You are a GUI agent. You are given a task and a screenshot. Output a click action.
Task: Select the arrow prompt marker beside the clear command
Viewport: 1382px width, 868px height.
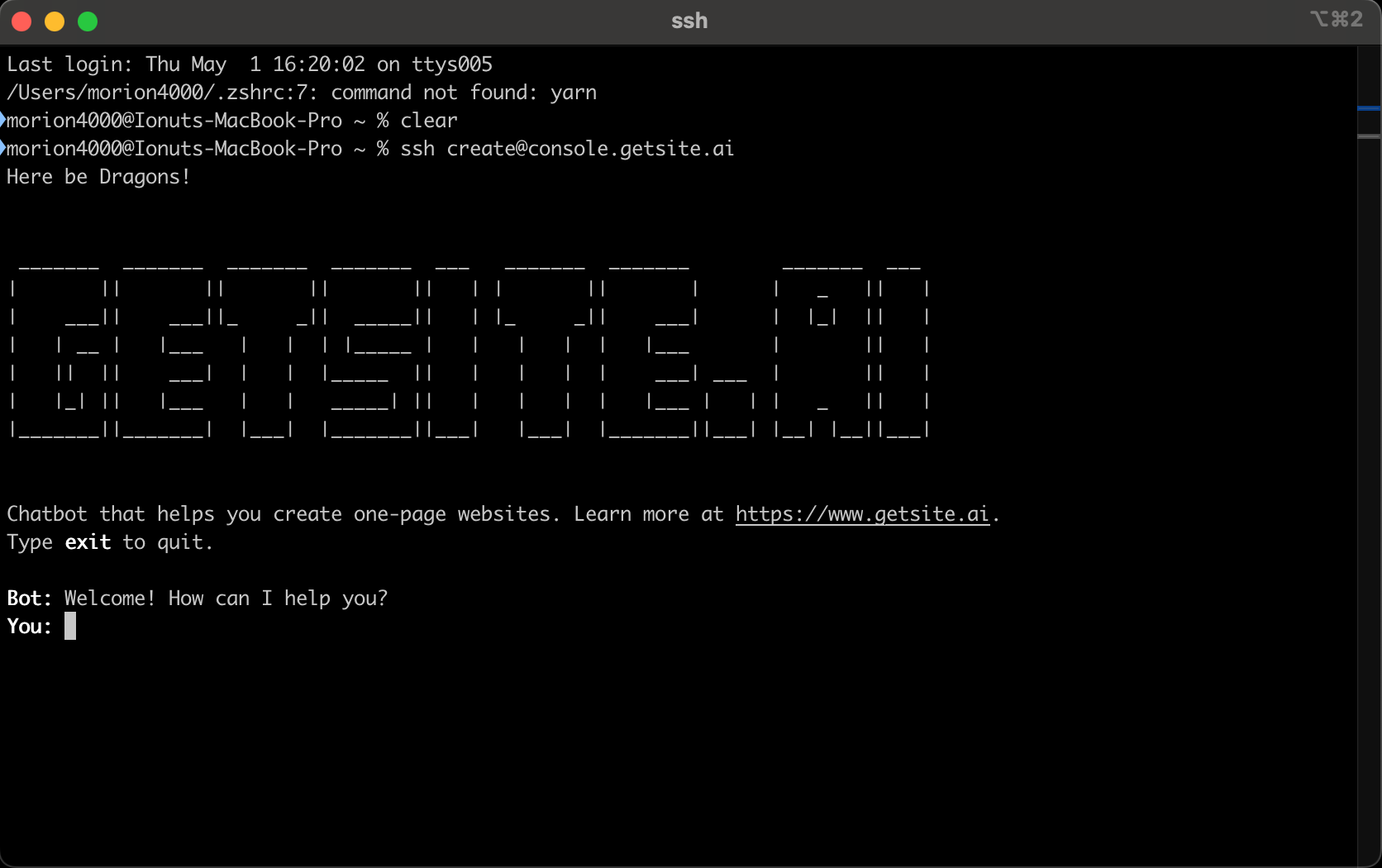(x=4, y=120)
